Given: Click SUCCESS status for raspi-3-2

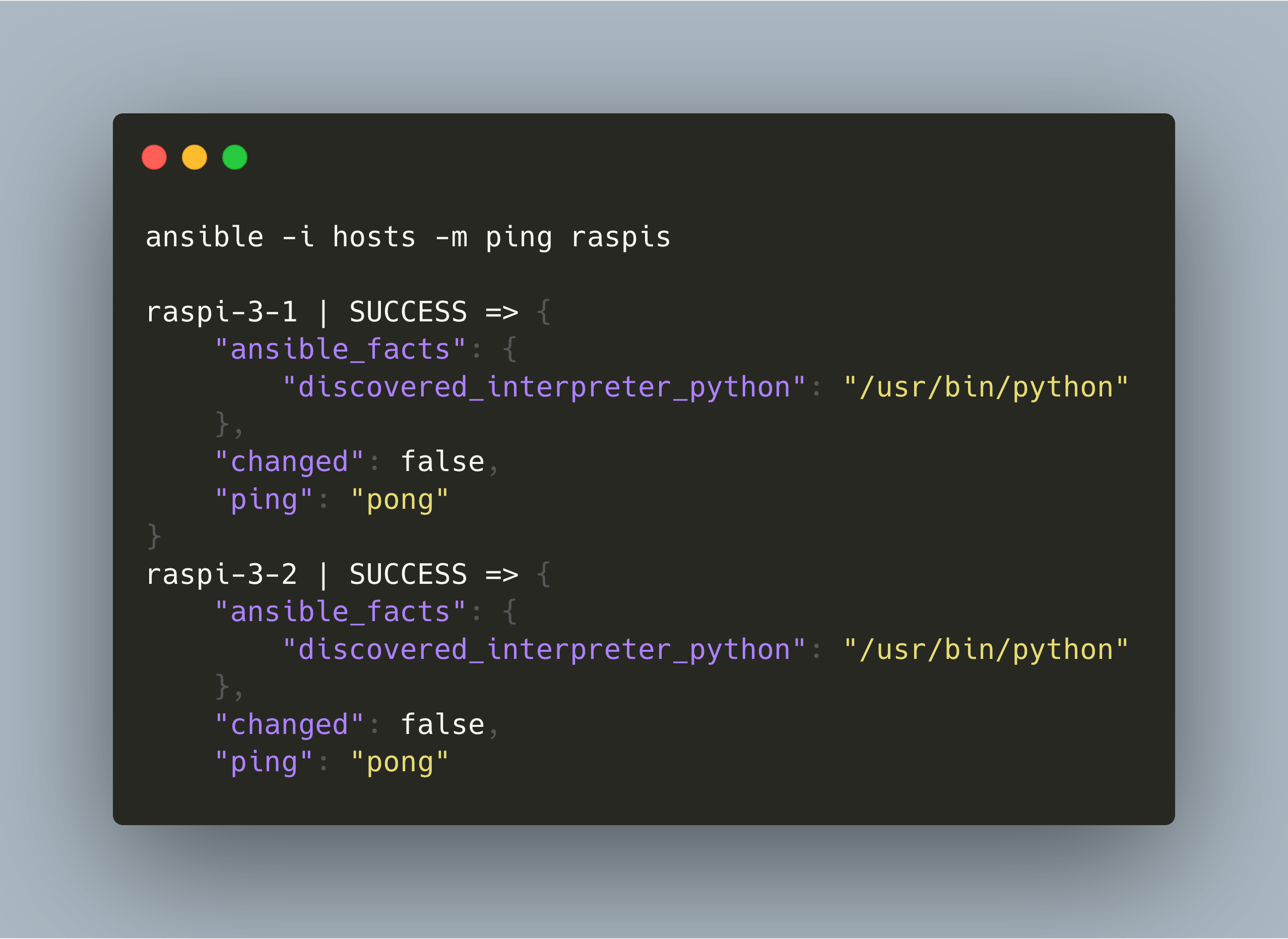Looking at the screenshot, I should click(408, 575).
